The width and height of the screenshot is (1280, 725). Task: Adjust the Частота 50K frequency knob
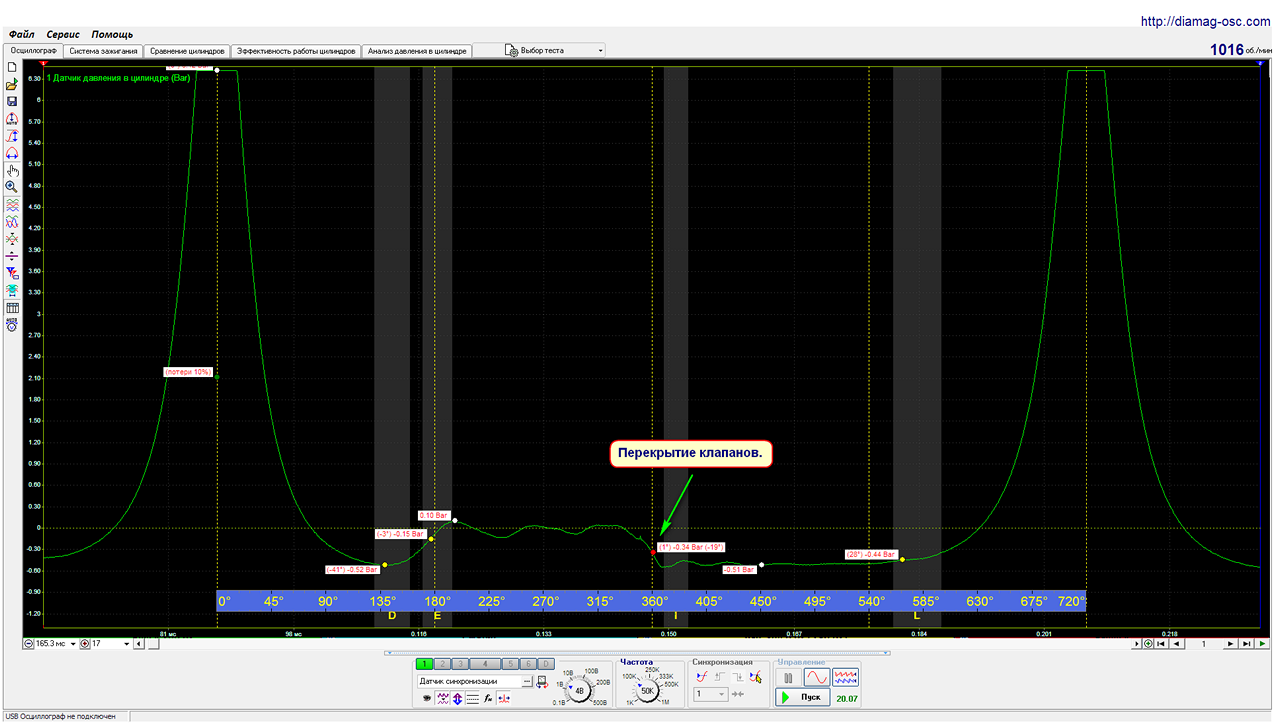pyautogui.click(x=647, y=690)
